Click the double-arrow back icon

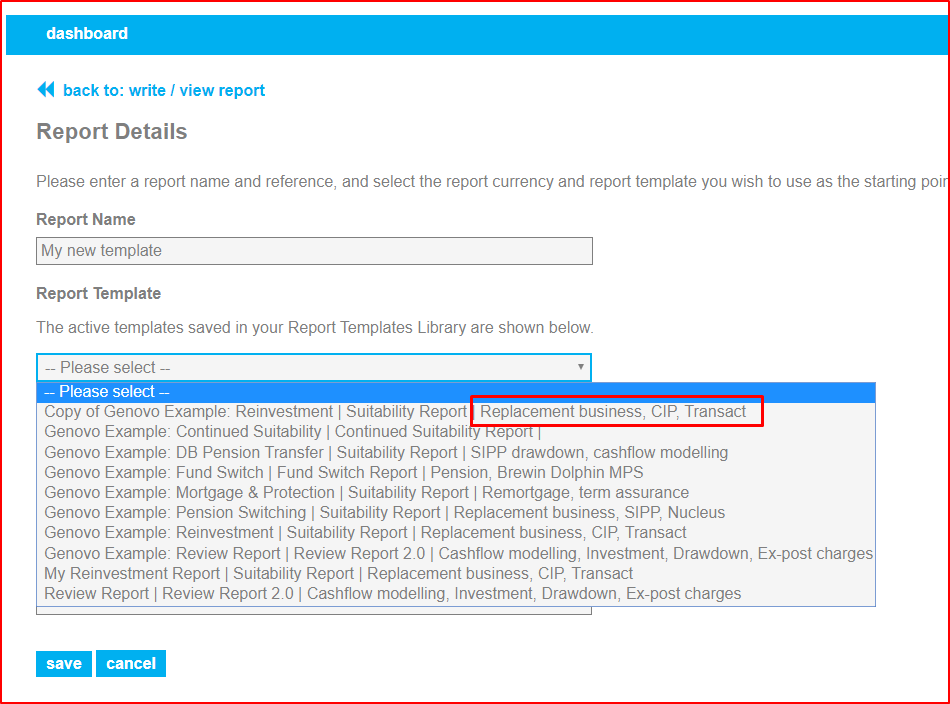coord(46,89)
